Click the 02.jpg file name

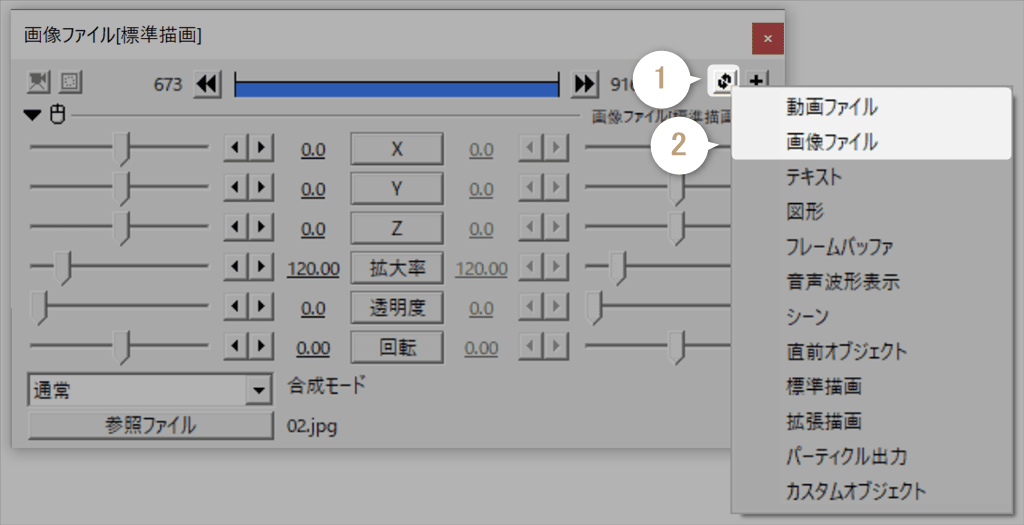coord(312,427)
